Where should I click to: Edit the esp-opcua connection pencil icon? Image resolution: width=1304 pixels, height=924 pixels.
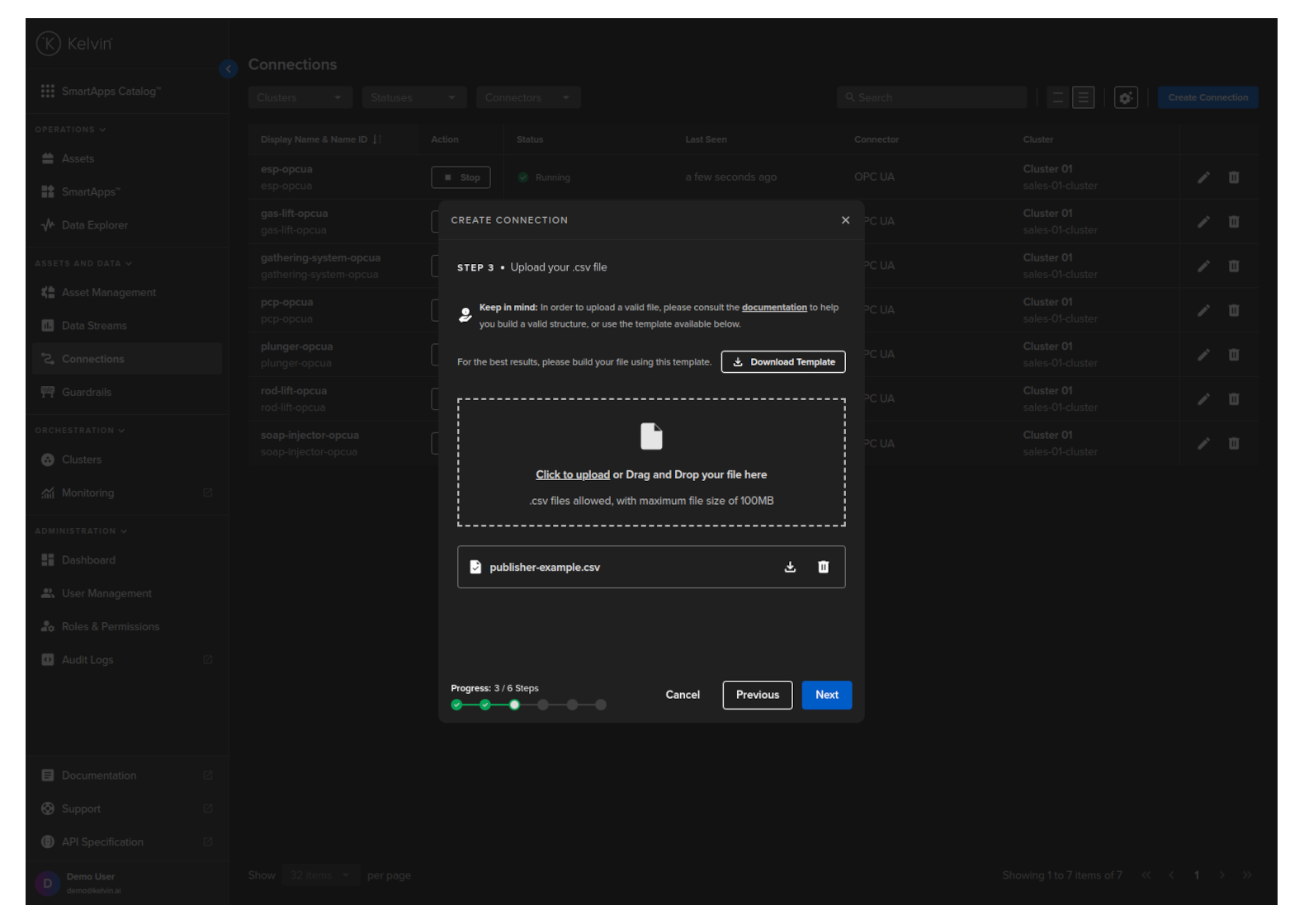tap(1203, 177)
